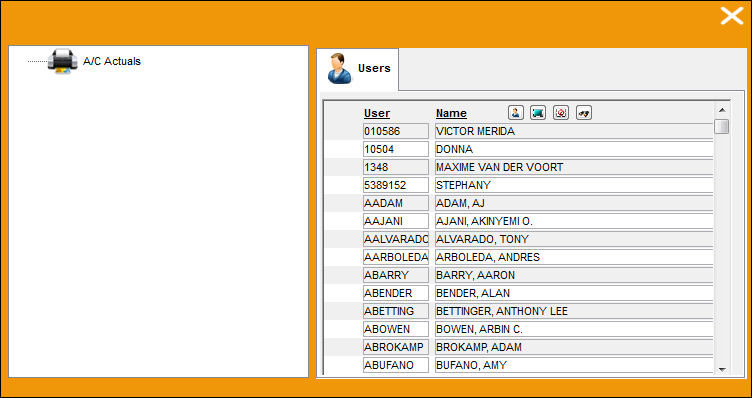Select name field BUFANO, AMY
The image size is (752, 398).
click(x=574, y=365)
